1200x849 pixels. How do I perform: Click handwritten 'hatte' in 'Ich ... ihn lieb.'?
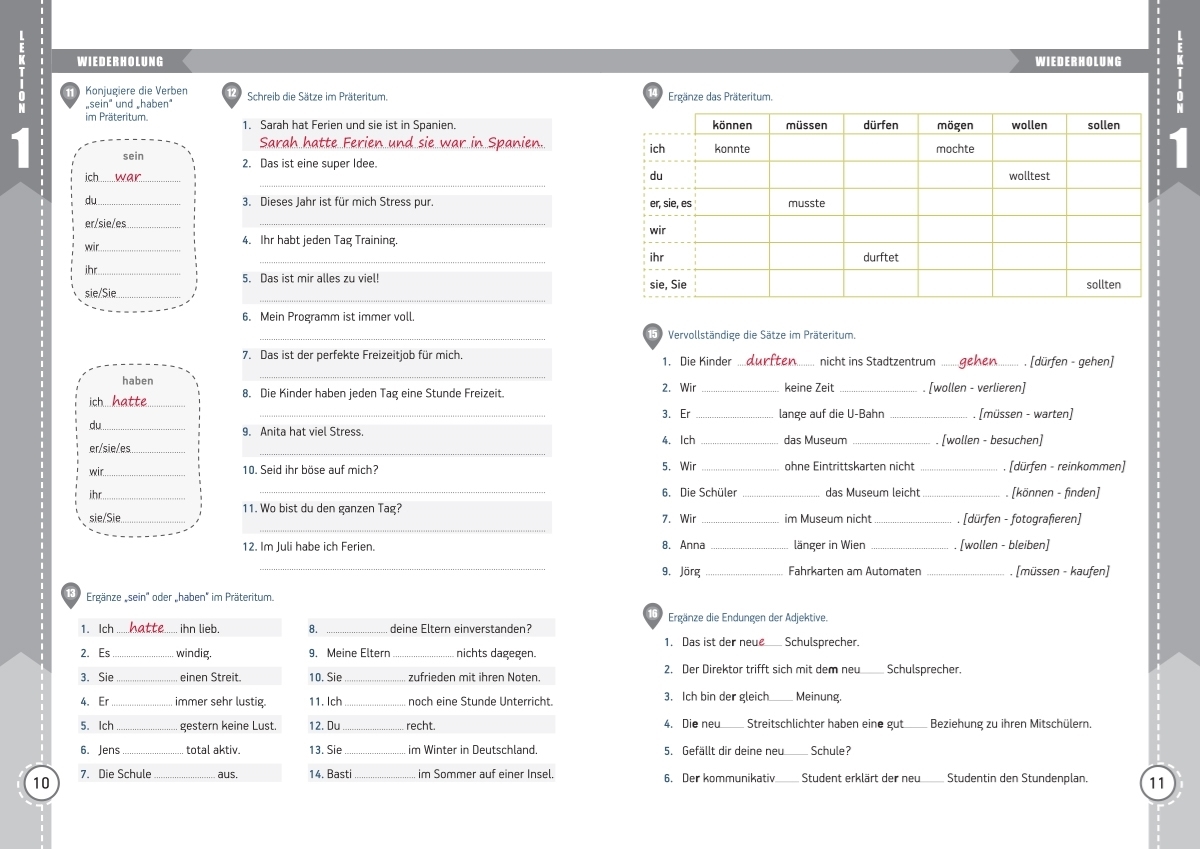146,628
